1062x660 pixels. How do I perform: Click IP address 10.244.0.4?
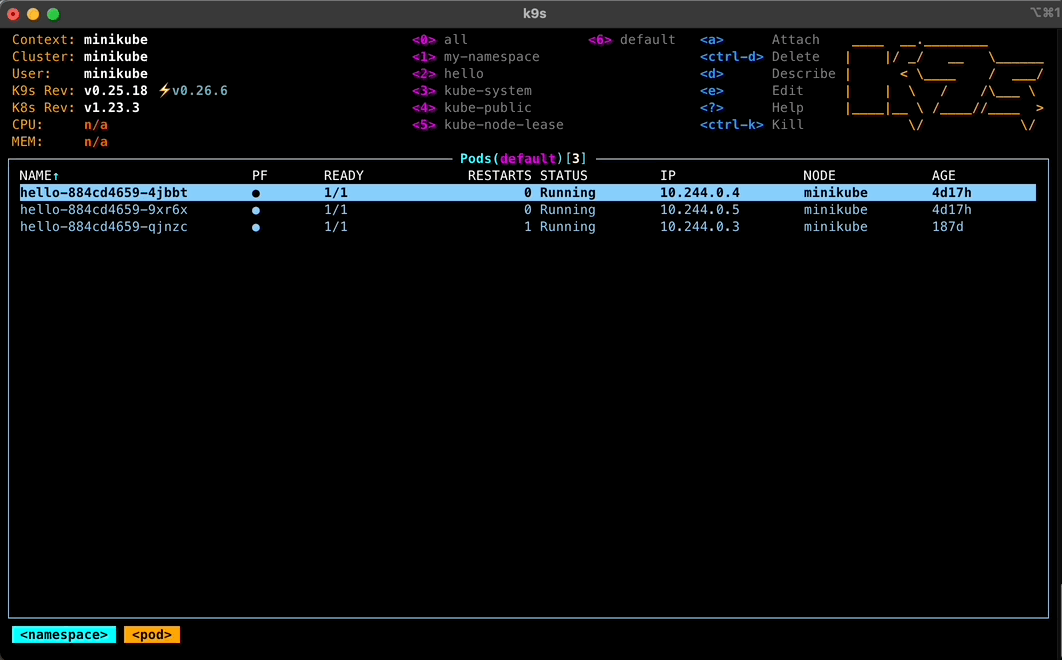click(700, 193)
